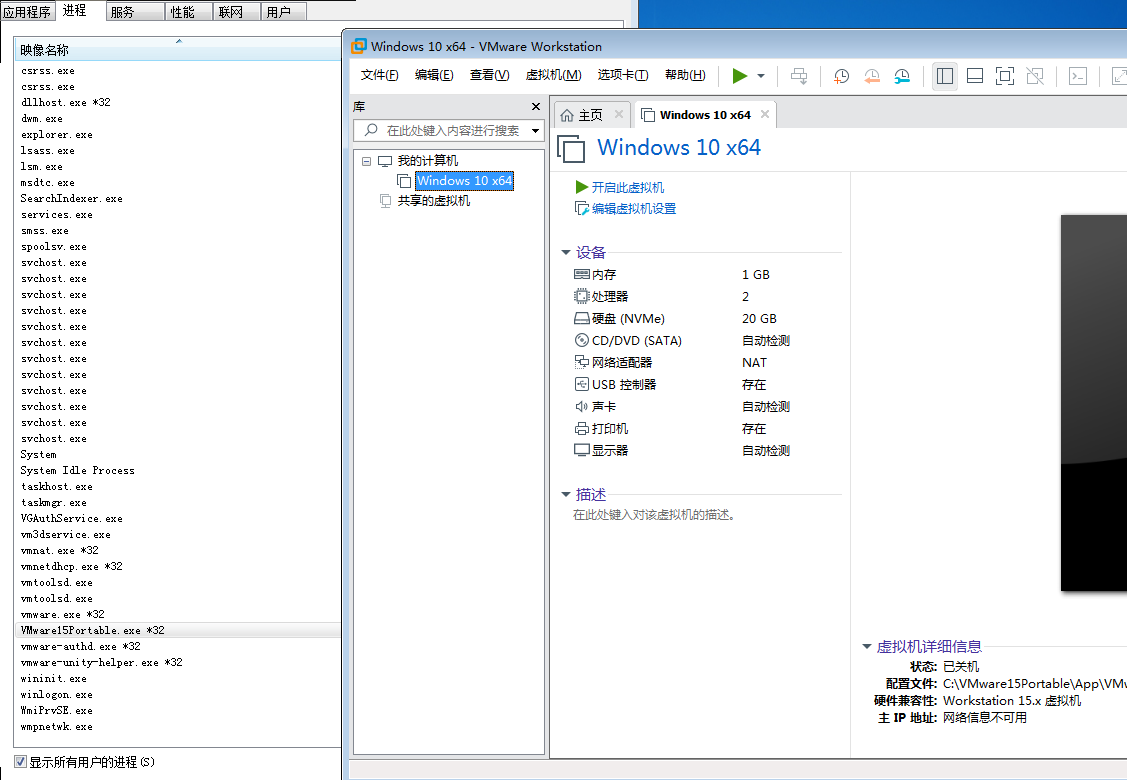Close the 库 library panel

(535, 106)
